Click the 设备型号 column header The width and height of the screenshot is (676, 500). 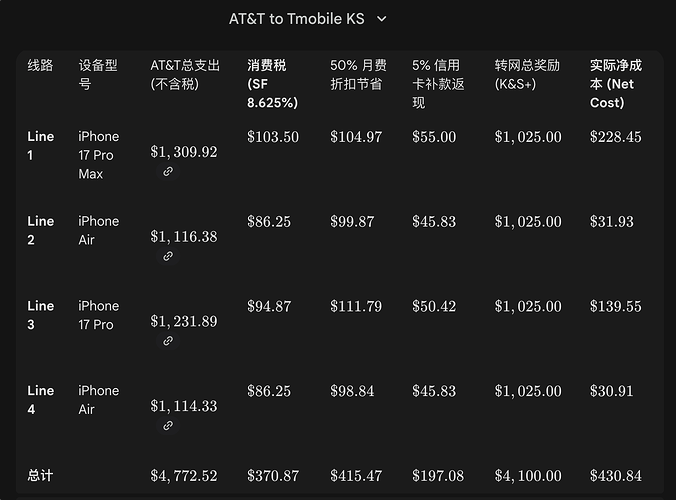point(98,74)
